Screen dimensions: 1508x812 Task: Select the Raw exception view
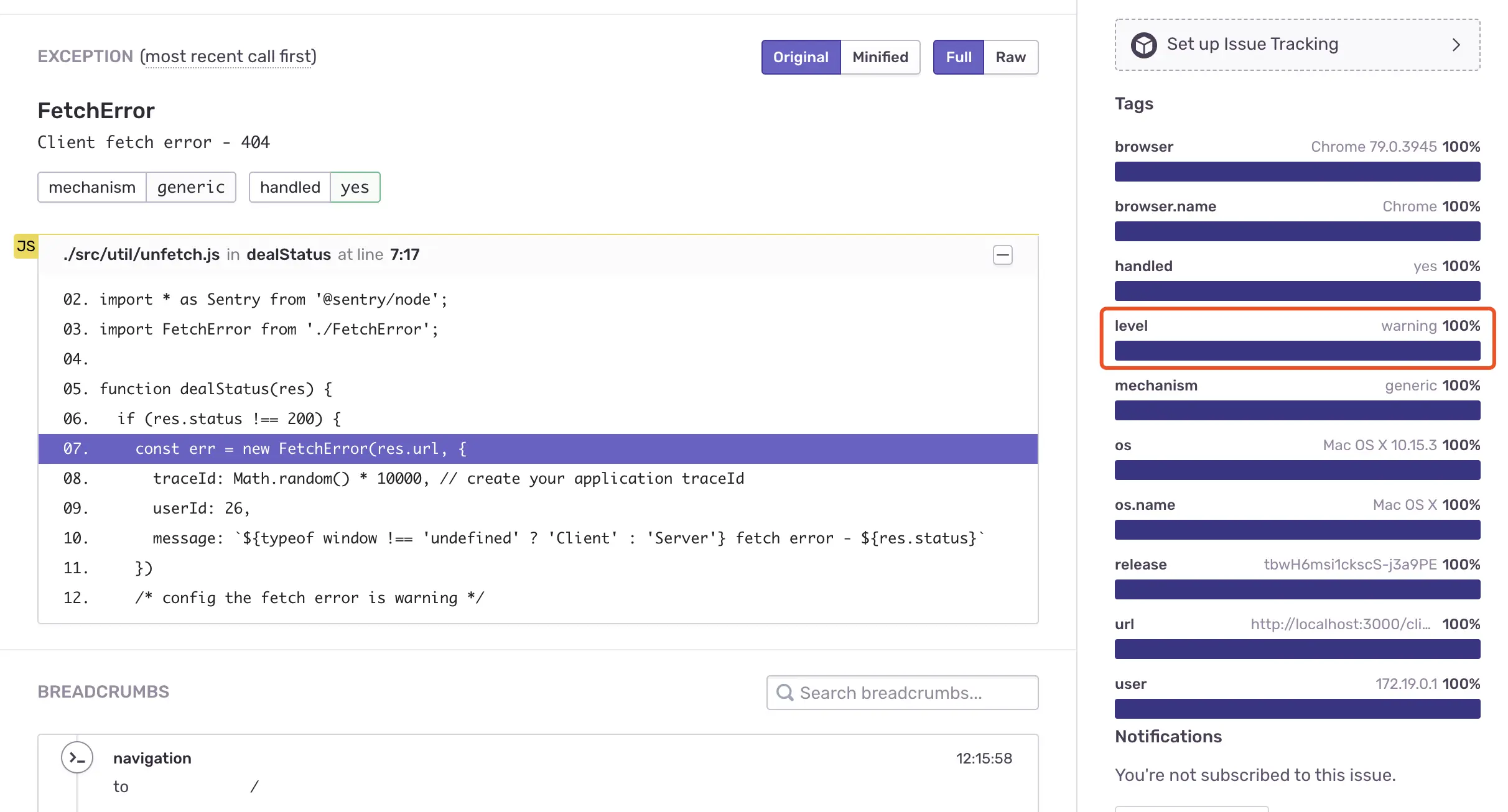coord(1010,57)
